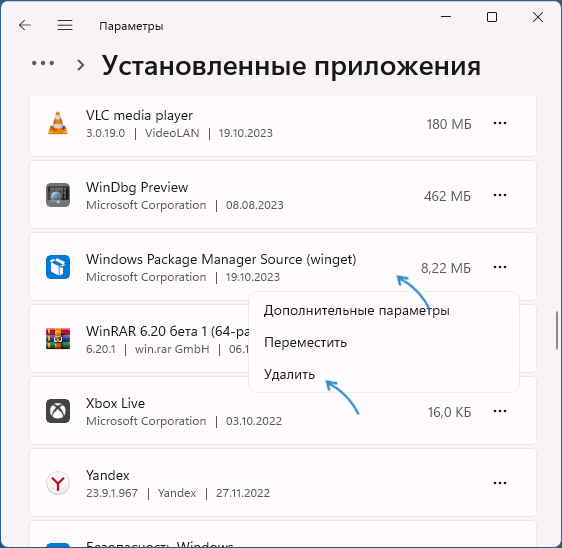The width and height of the screenshot is (562, 548).
Task: Open three-dot menu for Windows Package Manager Source
Action: [500, 267]
